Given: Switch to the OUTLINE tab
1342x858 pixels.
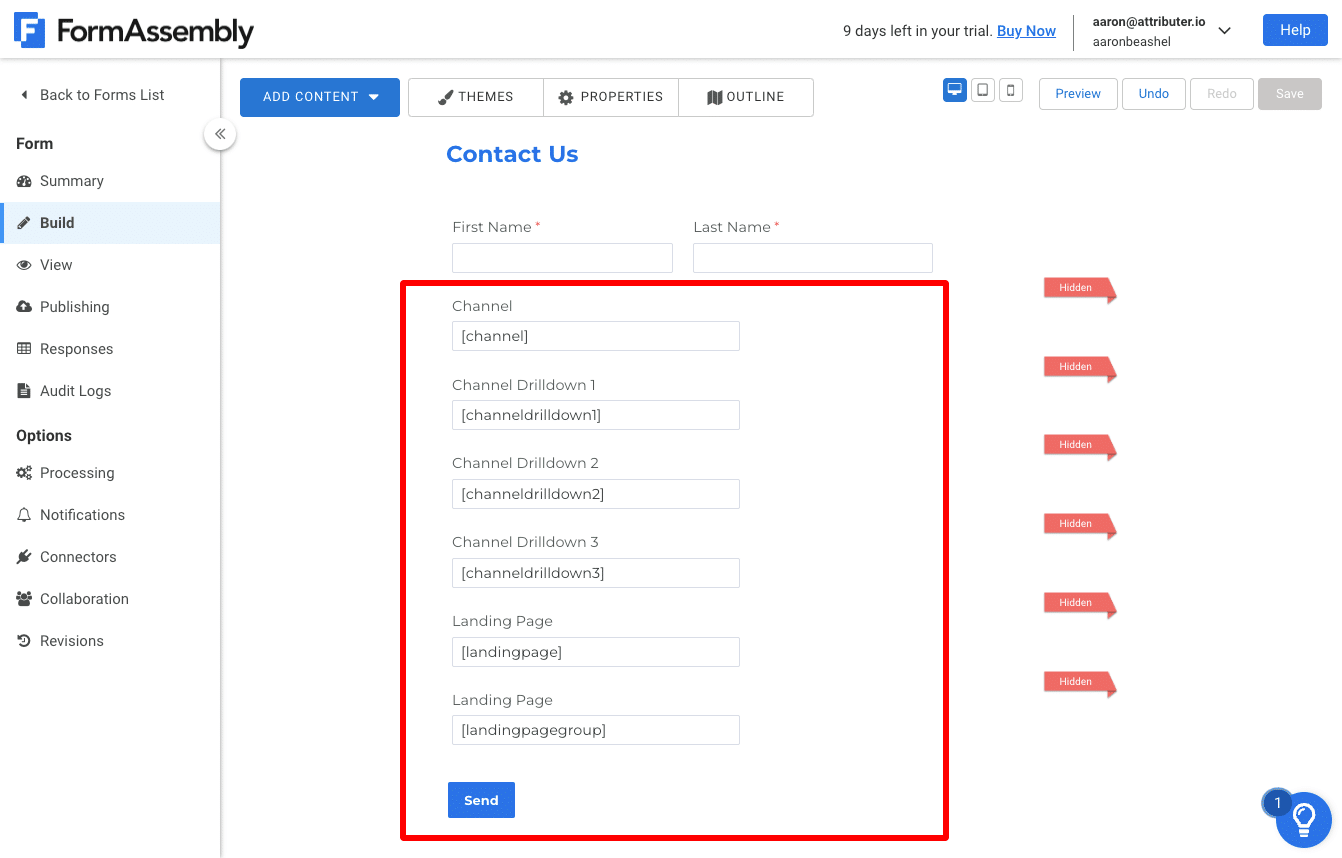Looking at the screenshot, I should pos(746,97).
